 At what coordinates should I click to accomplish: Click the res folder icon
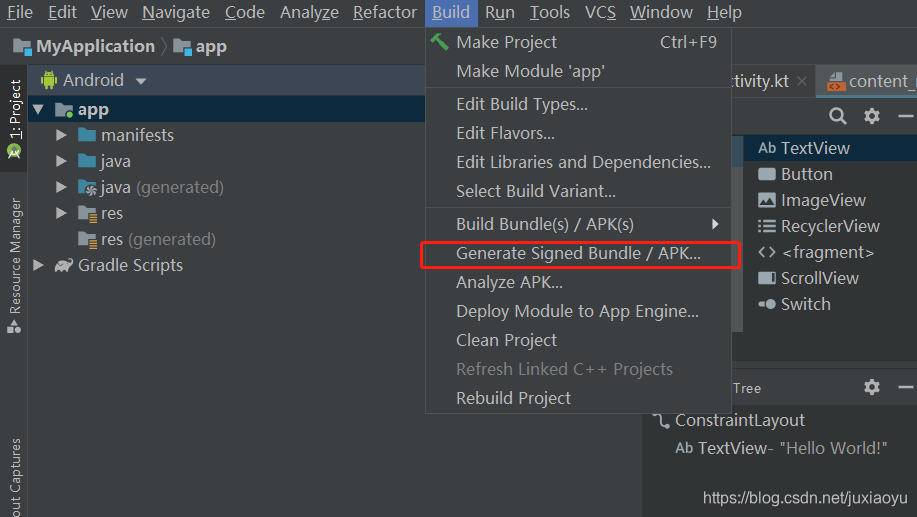point(87,213)
